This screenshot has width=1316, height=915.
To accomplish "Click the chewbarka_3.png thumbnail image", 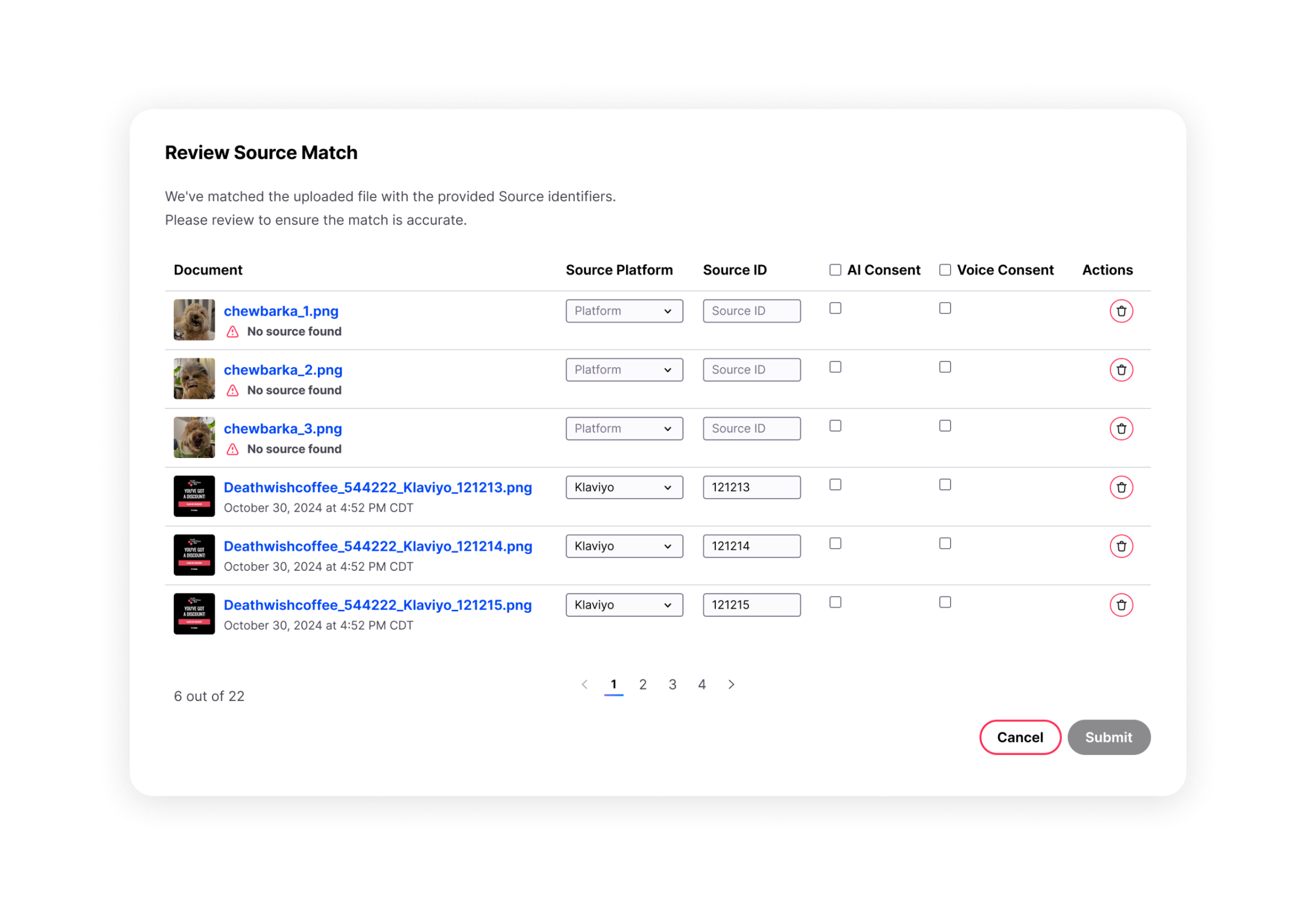I will (x=194, y=437).
